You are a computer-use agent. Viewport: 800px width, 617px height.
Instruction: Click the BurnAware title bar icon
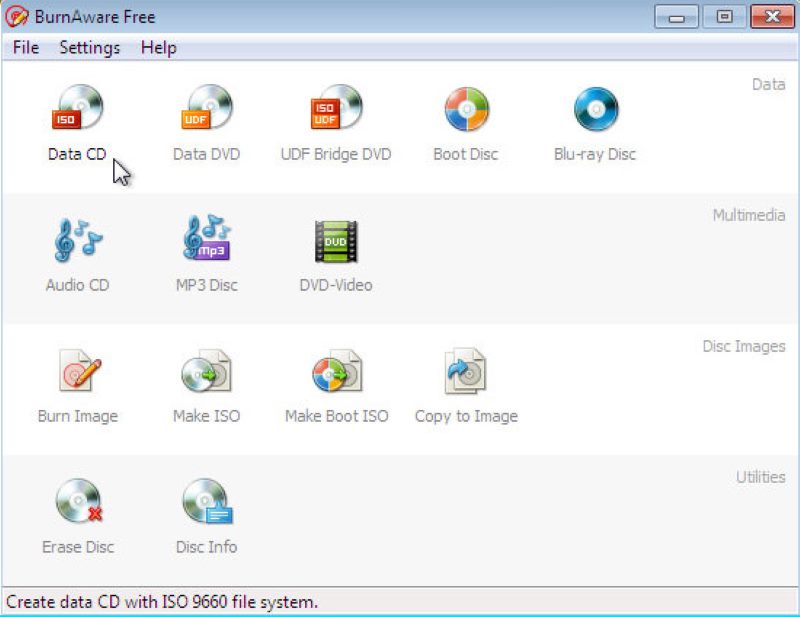click(14, 16)
